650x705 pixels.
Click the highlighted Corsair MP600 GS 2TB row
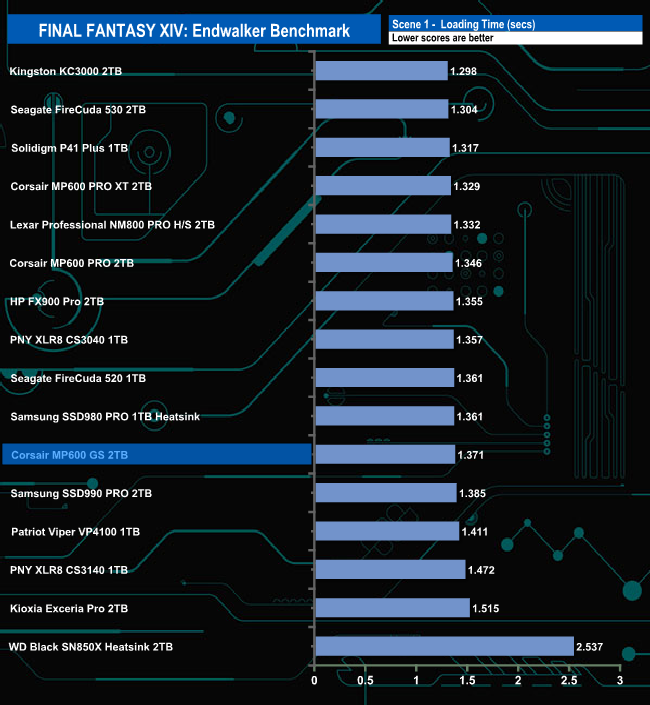(x=157, y=454)
